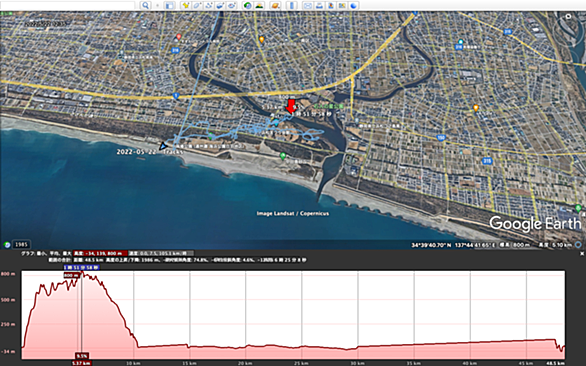Open the planet switcher dropdown
Image resolution: width=586 pixels, height=366 pixels.
point(275,5)
